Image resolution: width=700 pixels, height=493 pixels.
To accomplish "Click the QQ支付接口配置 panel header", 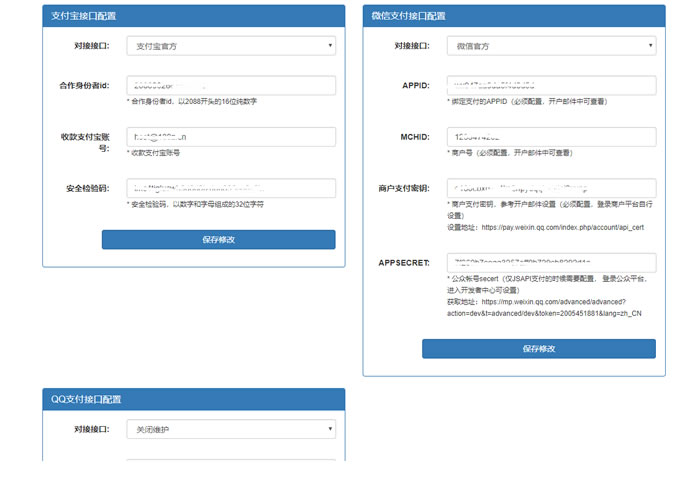I will (194, 399).
